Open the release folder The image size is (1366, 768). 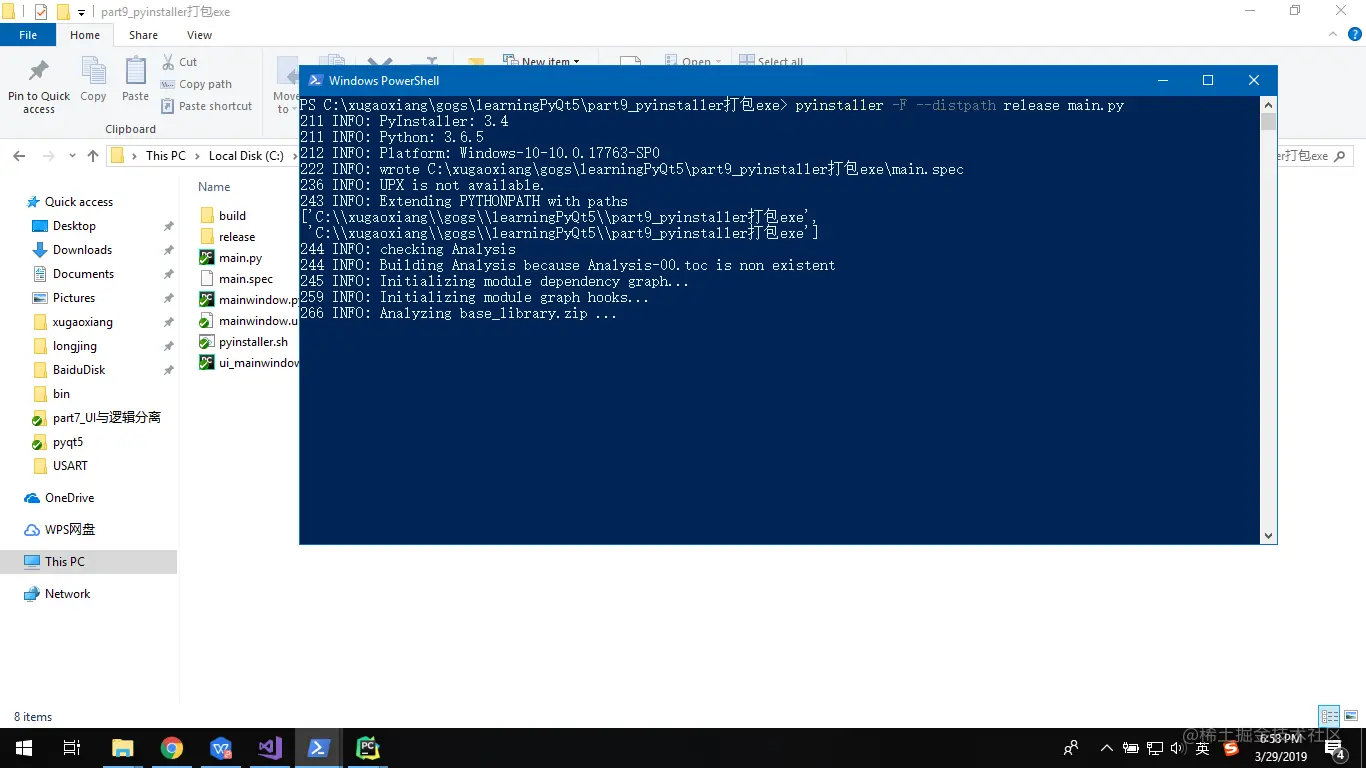pos(237,236)
